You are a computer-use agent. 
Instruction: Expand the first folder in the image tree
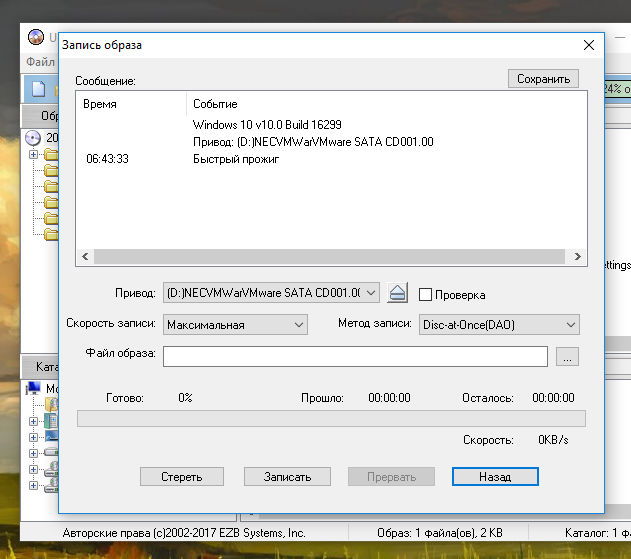[x=33, y=154]
